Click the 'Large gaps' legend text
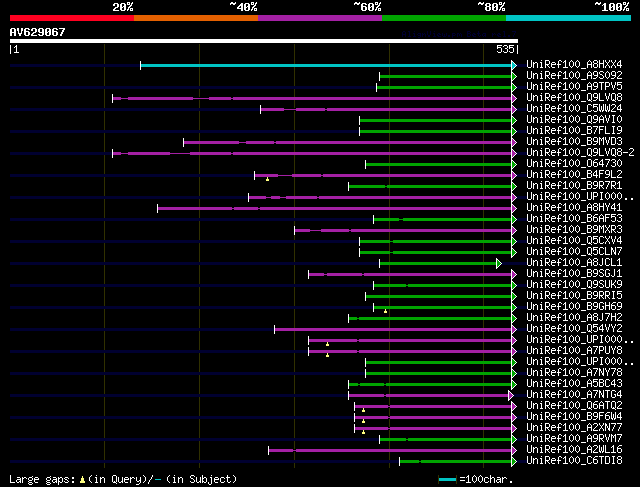The height and width of the screenshot is (487, 640). (42, 479)
